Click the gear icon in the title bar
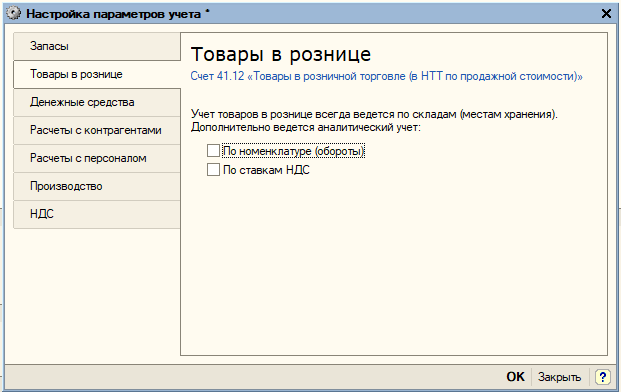621x392 pixels. click(x=13, y=14)
